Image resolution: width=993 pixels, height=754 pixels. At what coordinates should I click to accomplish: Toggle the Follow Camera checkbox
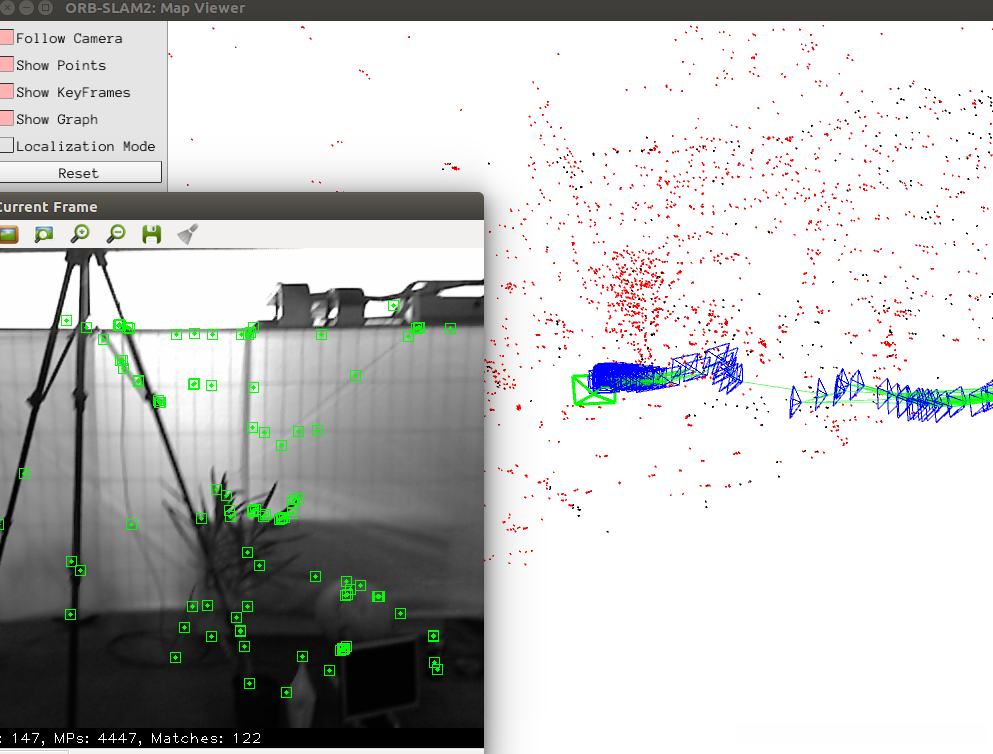click(x=7, y=38)
